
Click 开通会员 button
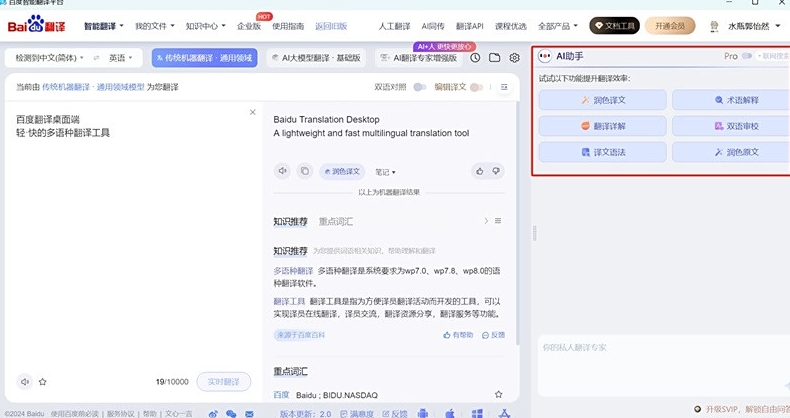tap(670, 26)
